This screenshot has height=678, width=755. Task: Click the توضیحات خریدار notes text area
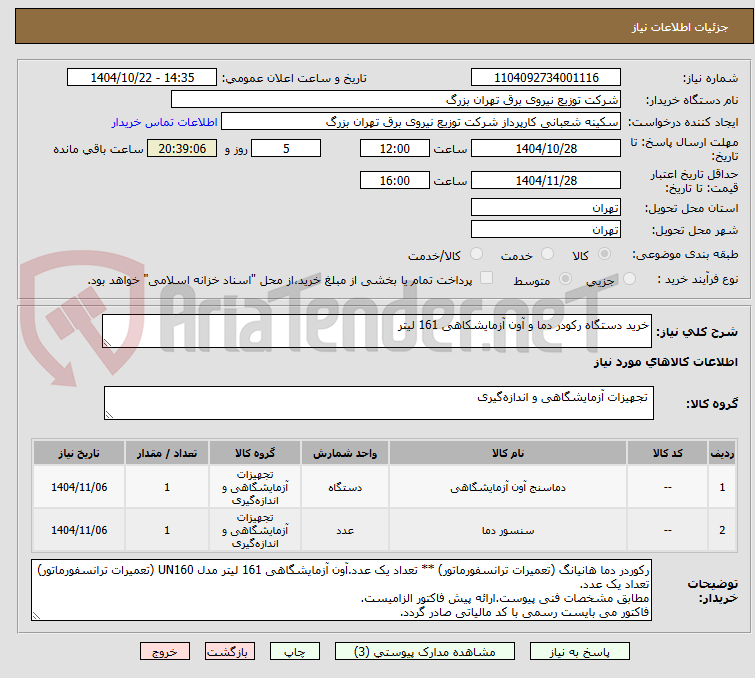pyautogui.click(x=341, y=590)
